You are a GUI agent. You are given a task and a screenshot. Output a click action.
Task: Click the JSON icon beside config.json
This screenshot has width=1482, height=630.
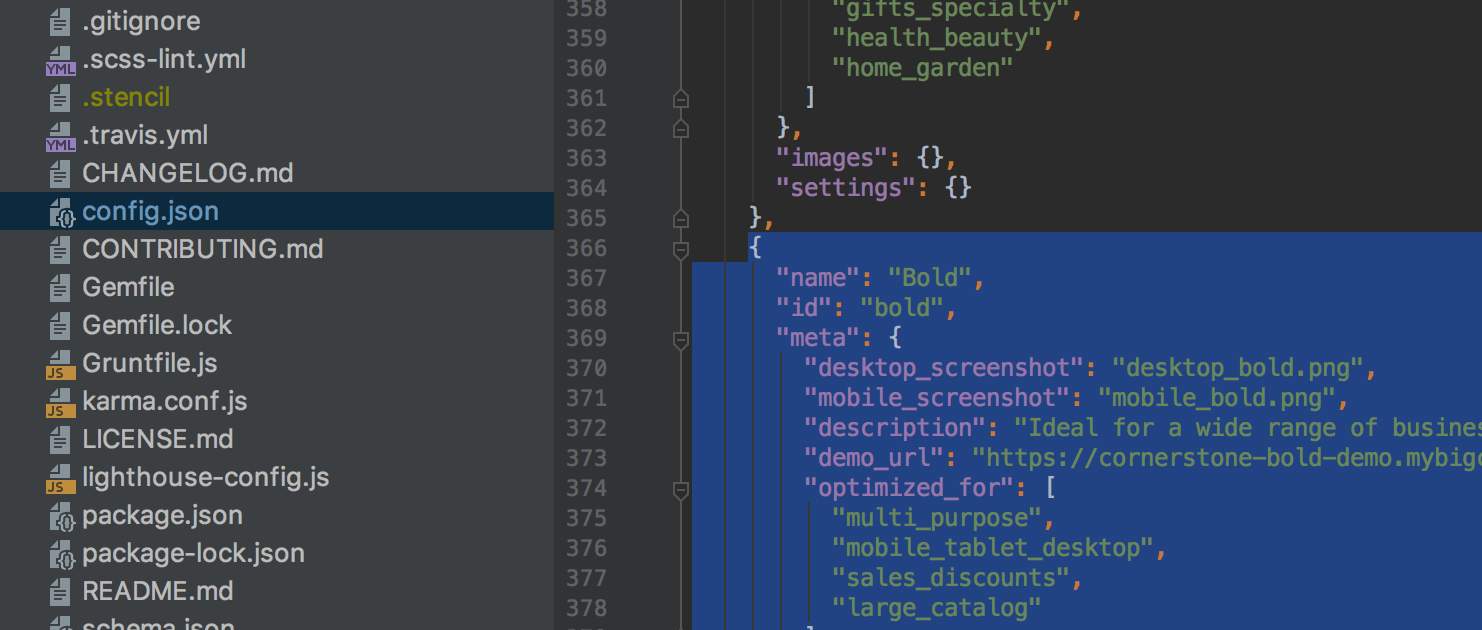coord(61,212)
